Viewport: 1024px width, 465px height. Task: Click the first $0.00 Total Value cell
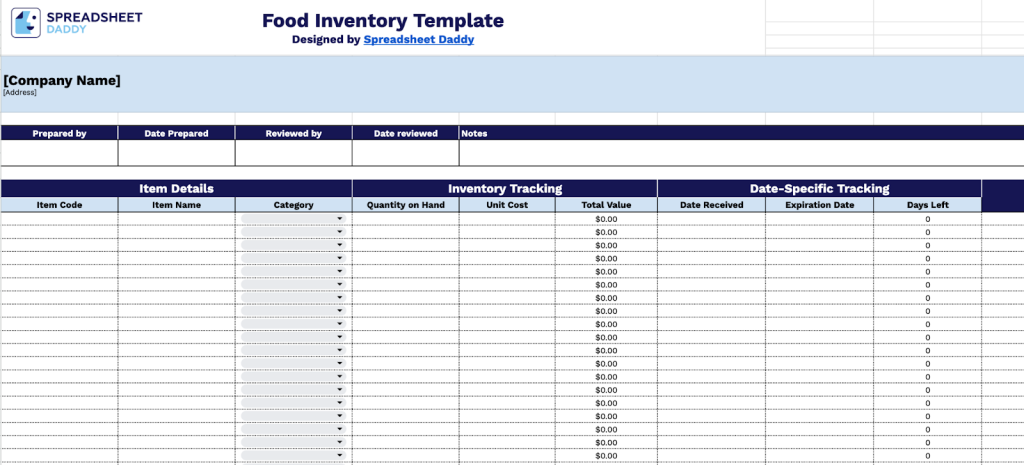(607, 219)
